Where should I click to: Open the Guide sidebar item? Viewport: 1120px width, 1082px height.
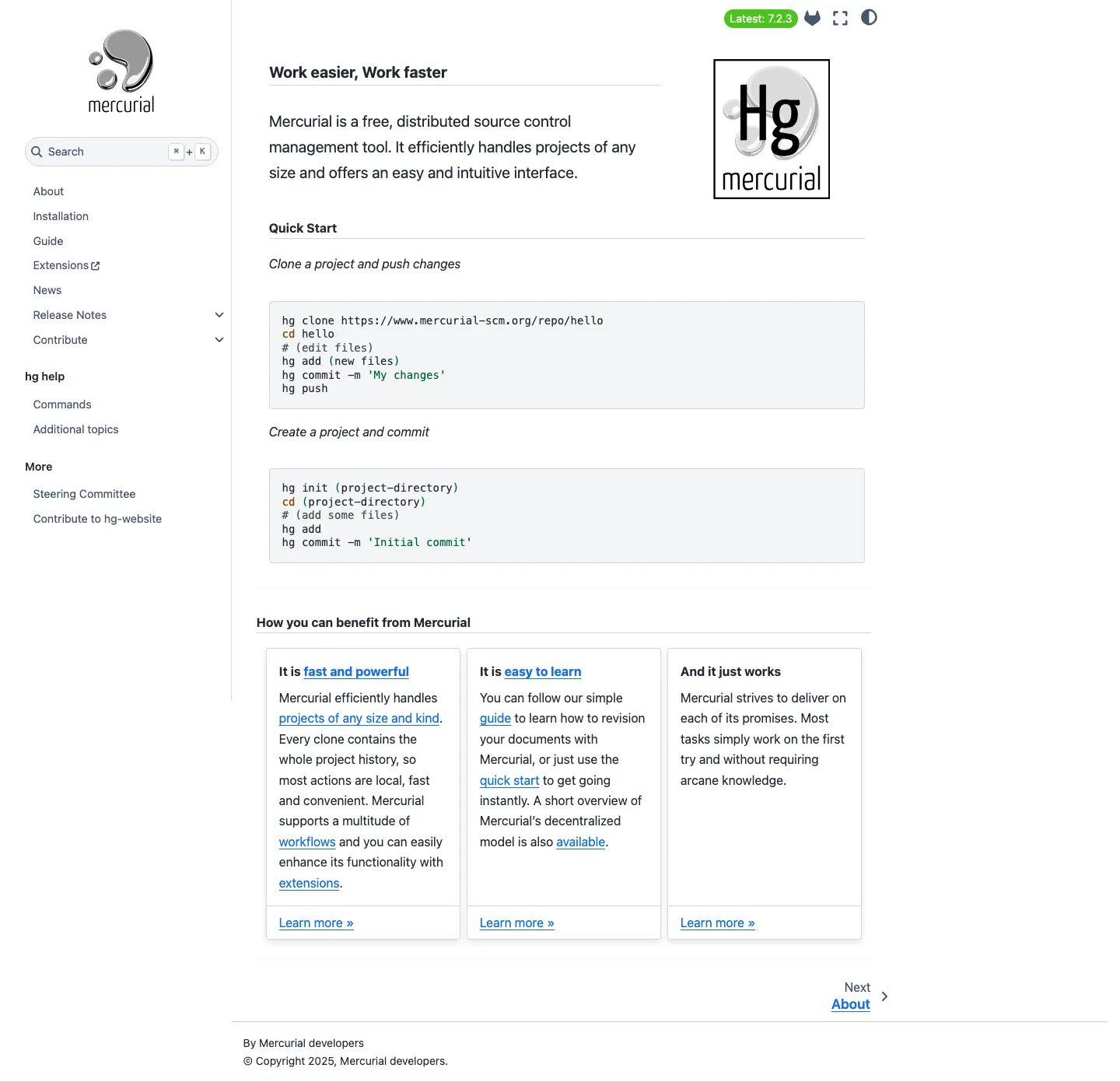[48, 241]
